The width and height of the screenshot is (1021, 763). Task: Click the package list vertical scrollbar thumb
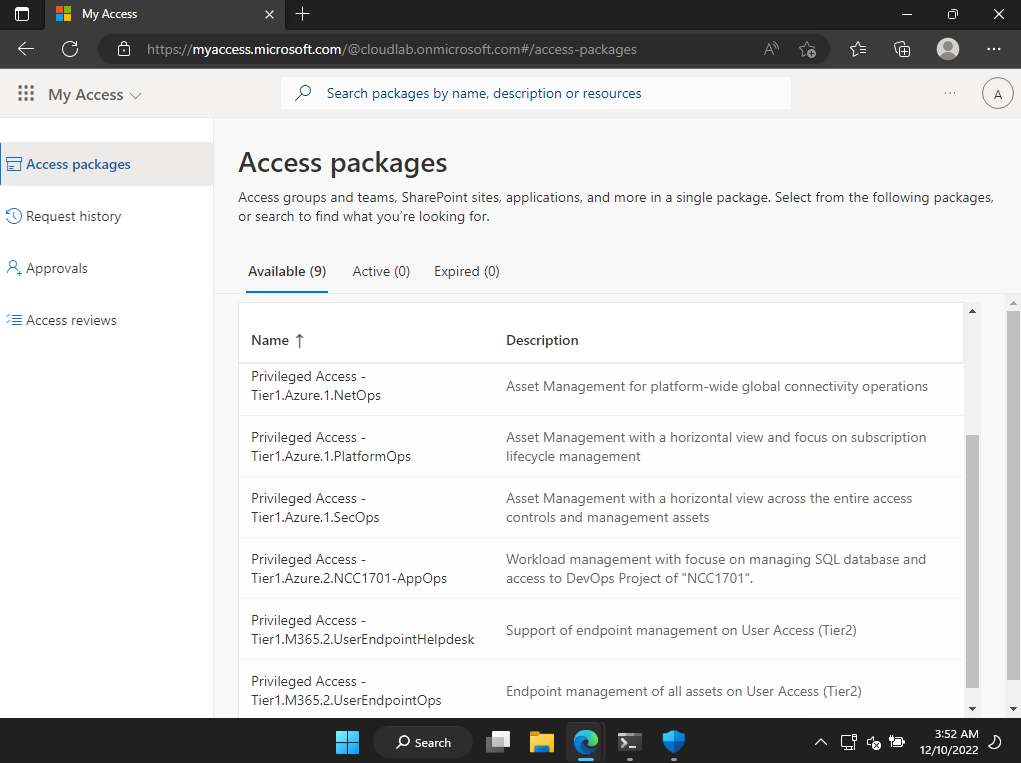point(972,561)
